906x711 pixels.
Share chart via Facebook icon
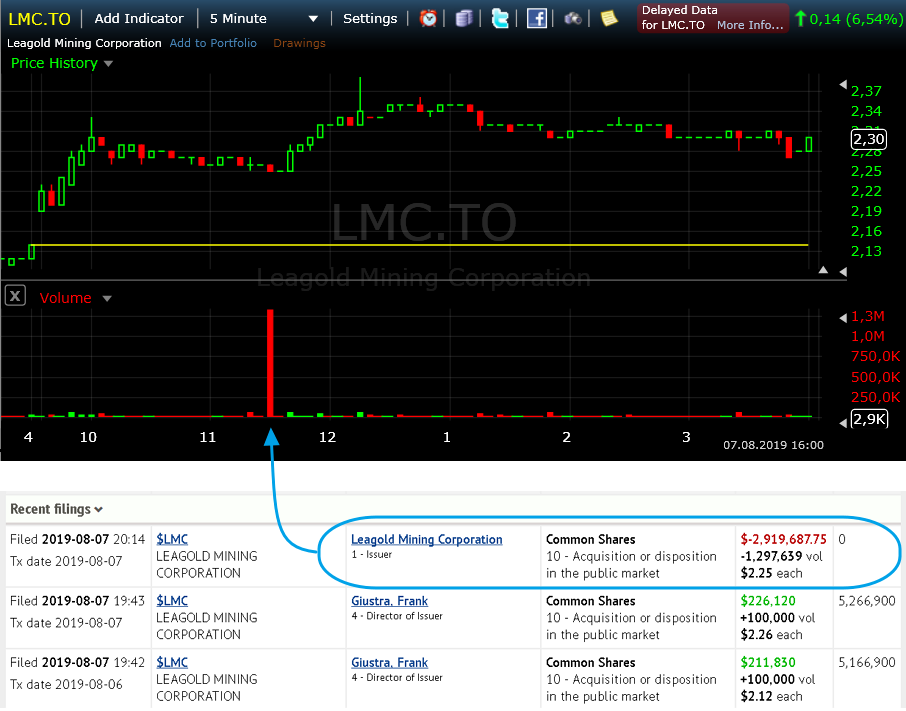(x=537, y=18)
